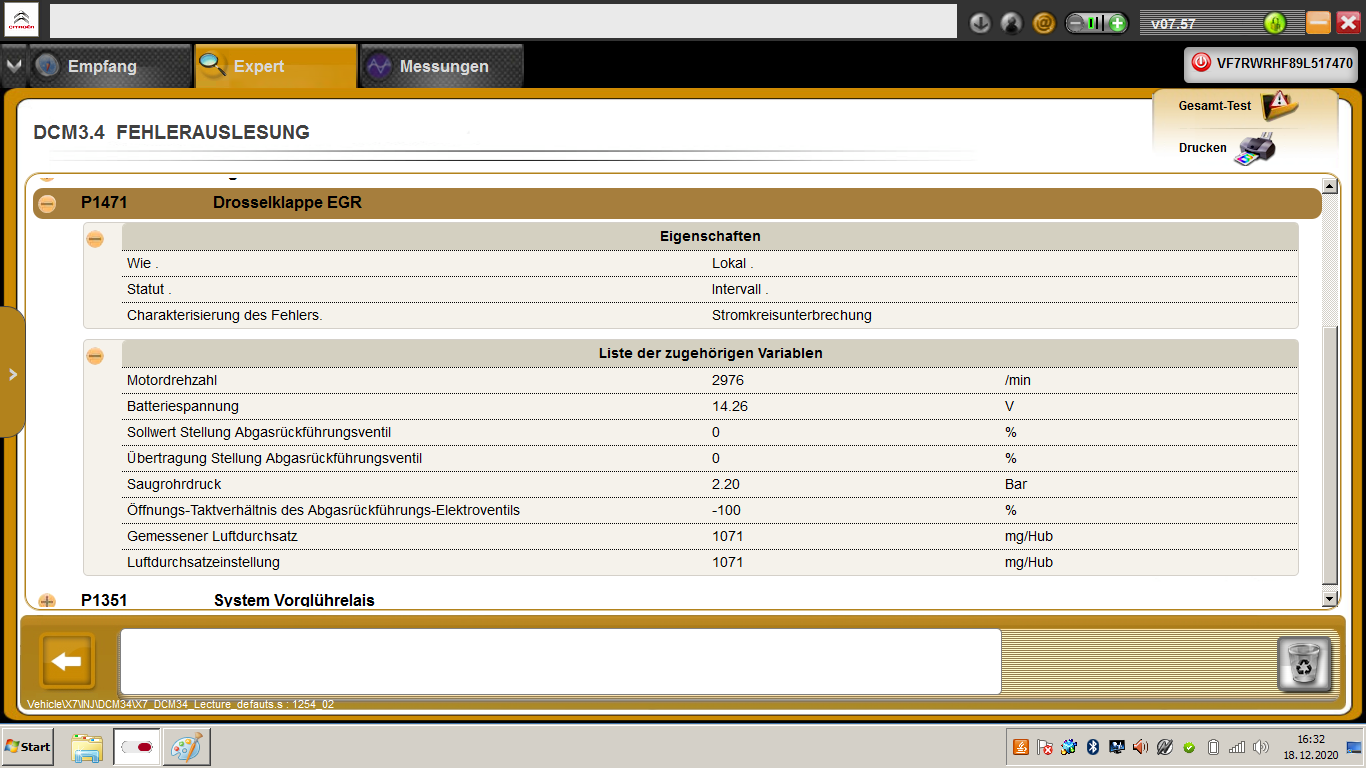
Task: Click the scrollbar down arrow
Action: [x=1329, y=598]
